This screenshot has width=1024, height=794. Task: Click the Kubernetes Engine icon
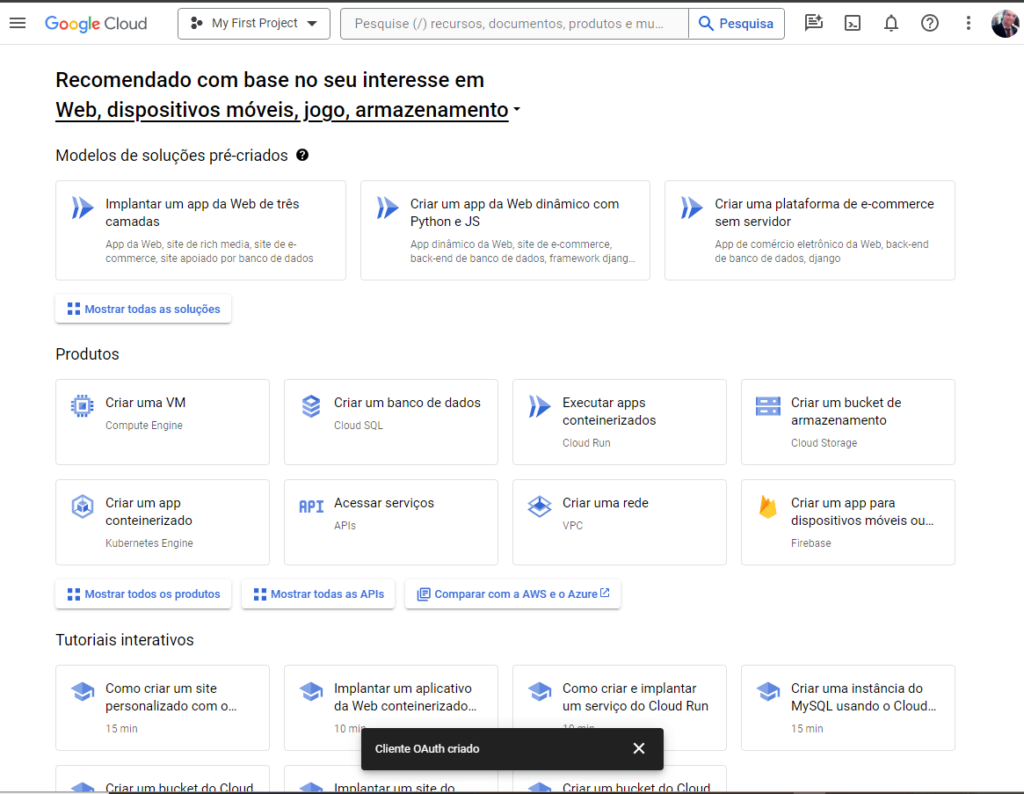point(82,507)
